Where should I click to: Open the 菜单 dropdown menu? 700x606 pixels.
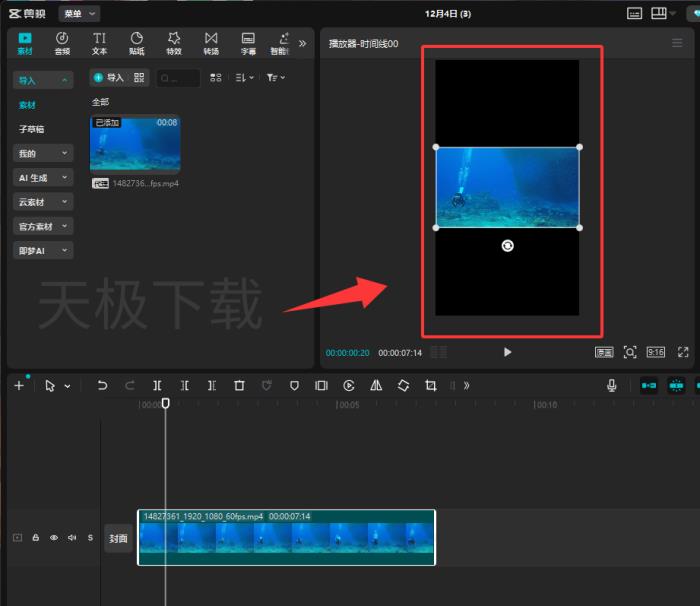pyautogui.click(x=79, y=13)
